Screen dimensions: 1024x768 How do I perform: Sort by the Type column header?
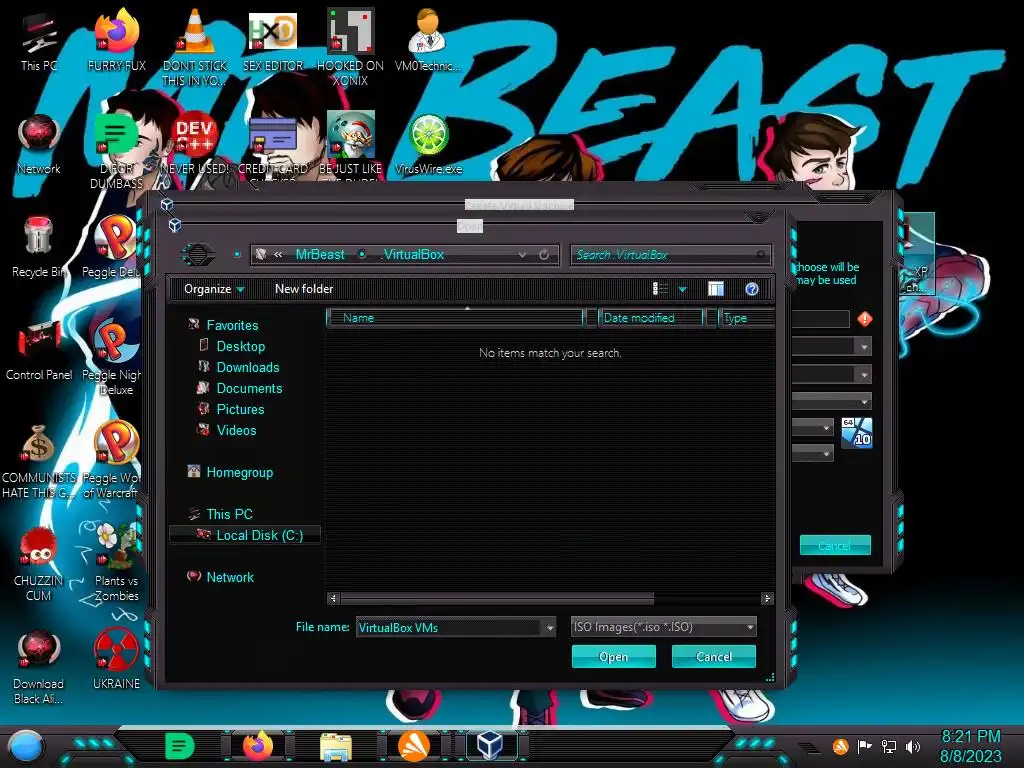(746, 318)
